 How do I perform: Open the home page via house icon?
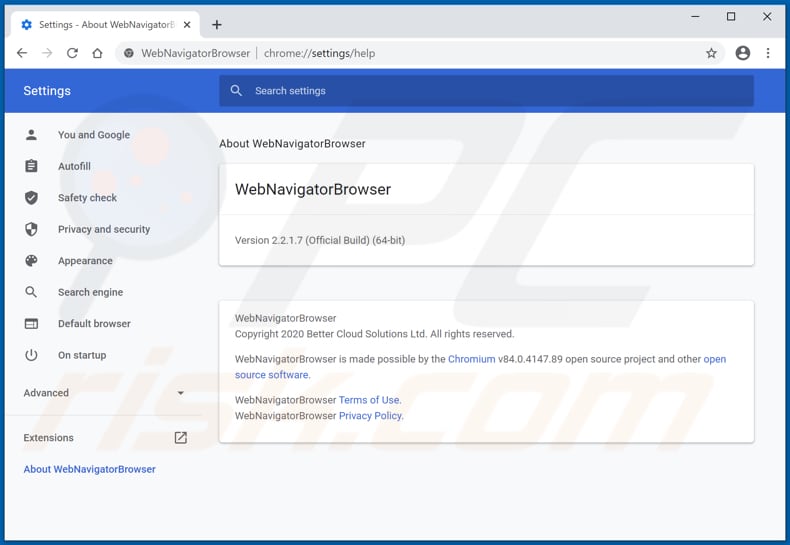coord(97,53)
